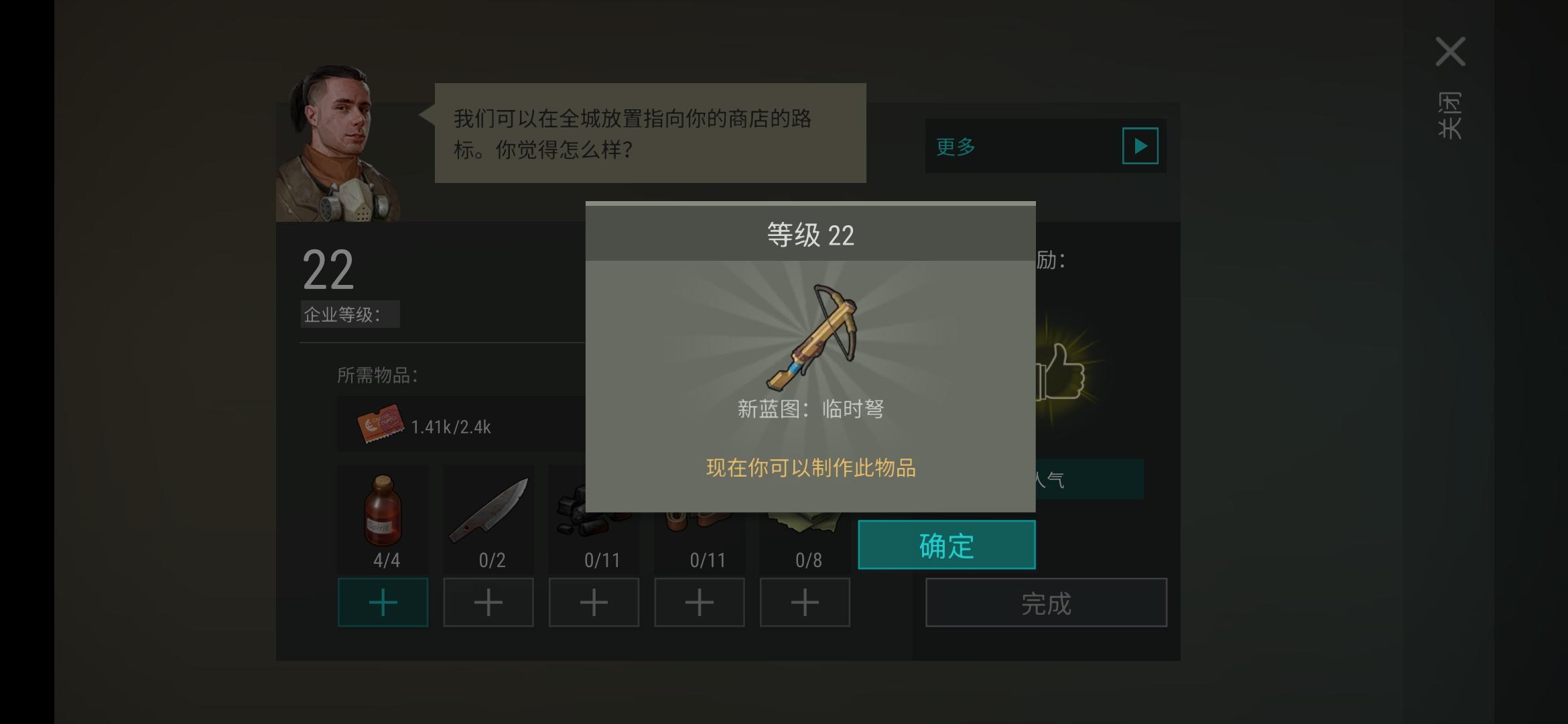Screen dimensions: 1568x724
Task: Tap the spirit bottle item icon
Action: tap(383, 509)
